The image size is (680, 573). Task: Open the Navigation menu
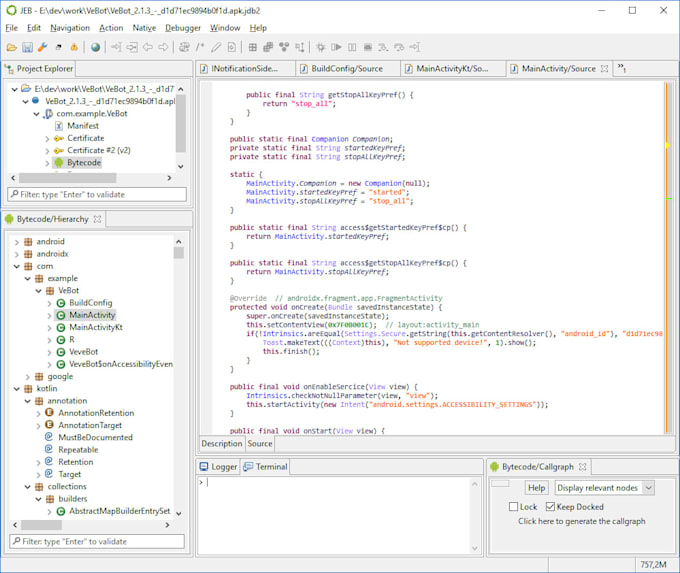click(x=70, y=28)
